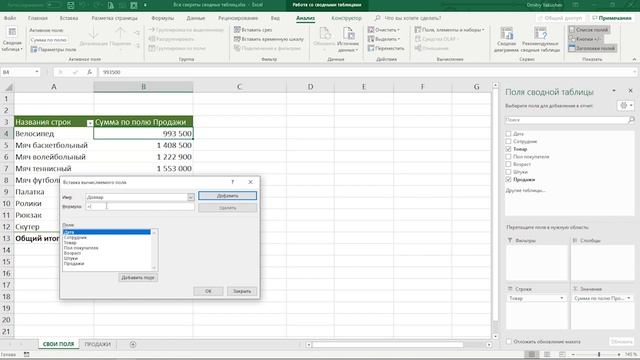The width and height of the screenshot is (640, 360).
Task: Switch to Page Break preview icon
Action: coord(562,354)
